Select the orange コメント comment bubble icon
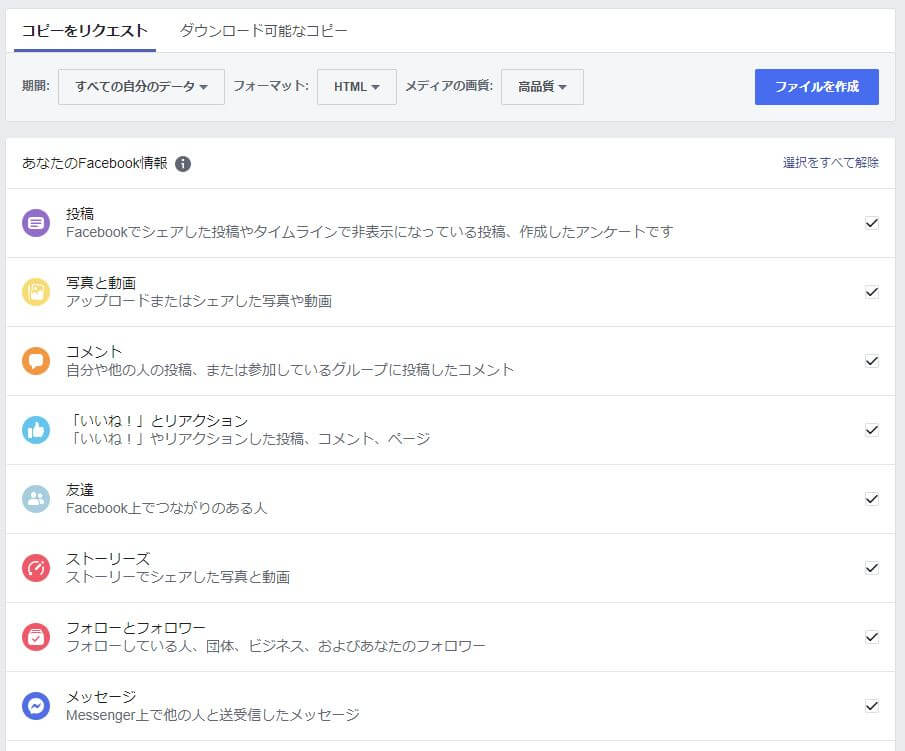This screenshot has width=905, height=751. click(37, 360)
